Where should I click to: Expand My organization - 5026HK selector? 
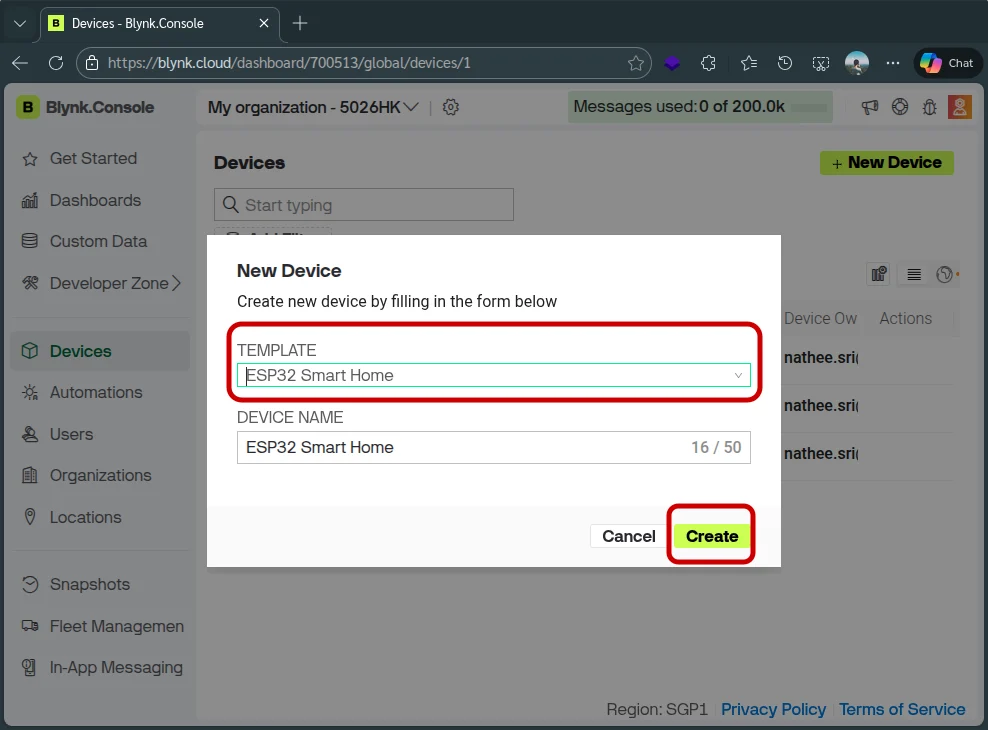pos(313,107)
